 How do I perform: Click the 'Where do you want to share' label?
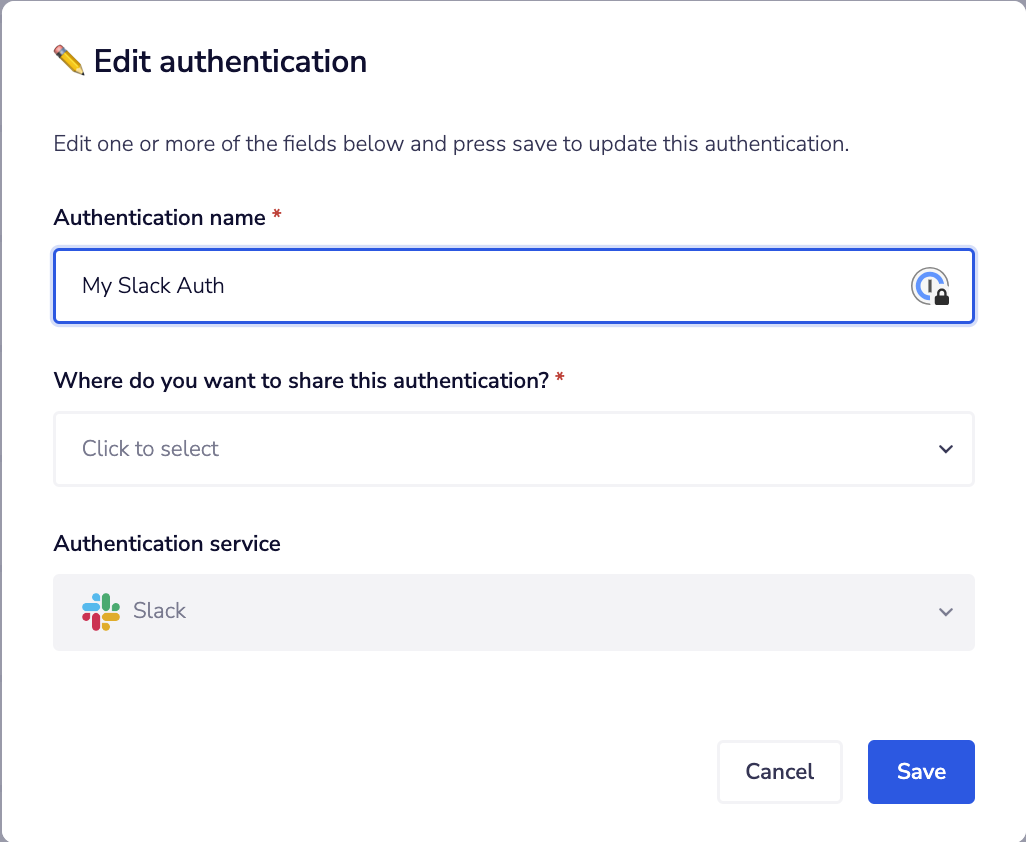tap(301, 380)
